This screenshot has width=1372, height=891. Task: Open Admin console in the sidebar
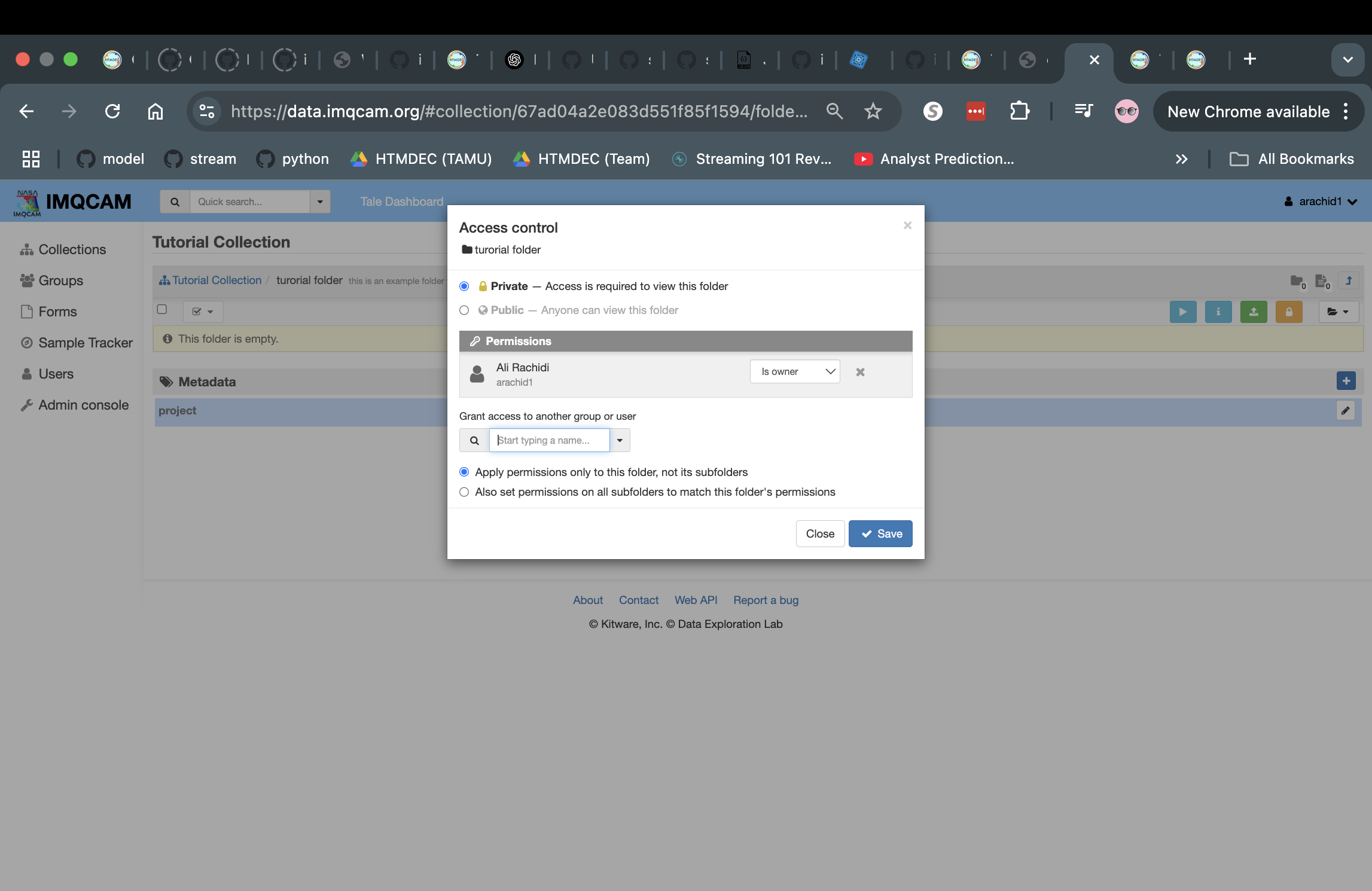(74, 405)
